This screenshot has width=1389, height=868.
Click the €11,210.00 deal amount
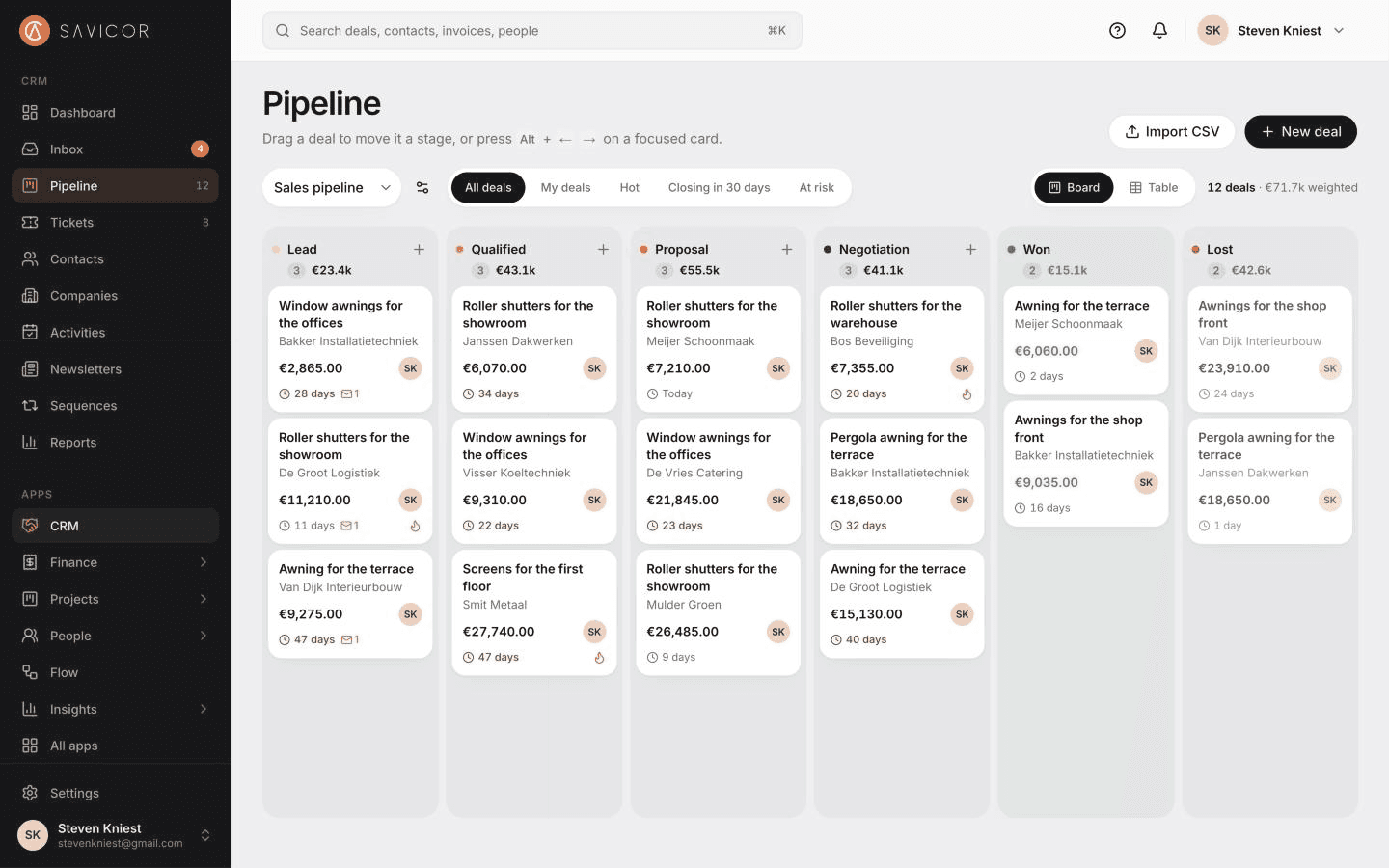314,501
